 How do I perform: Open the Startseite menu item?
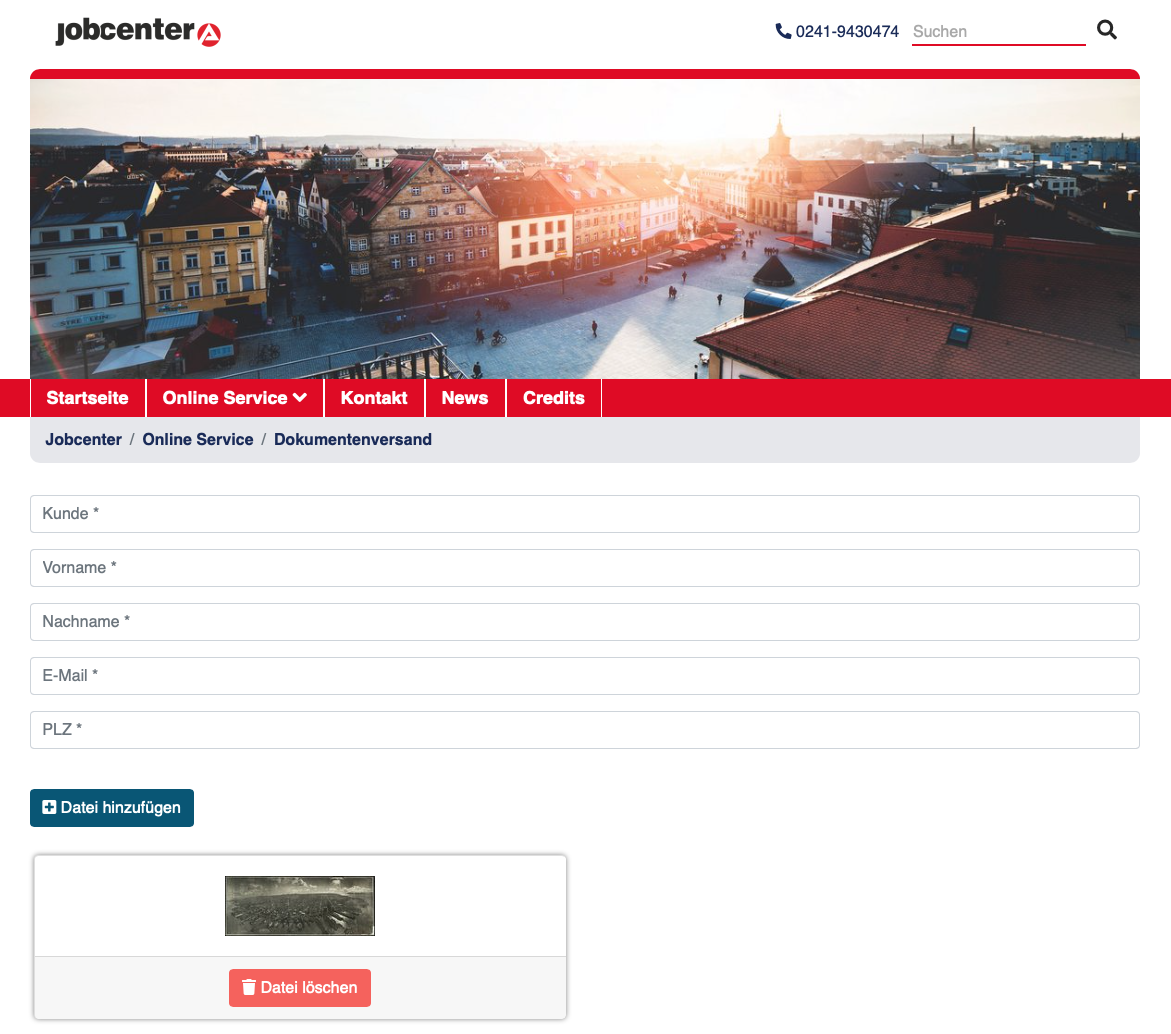pyautogui.click(x=87, y=398)
